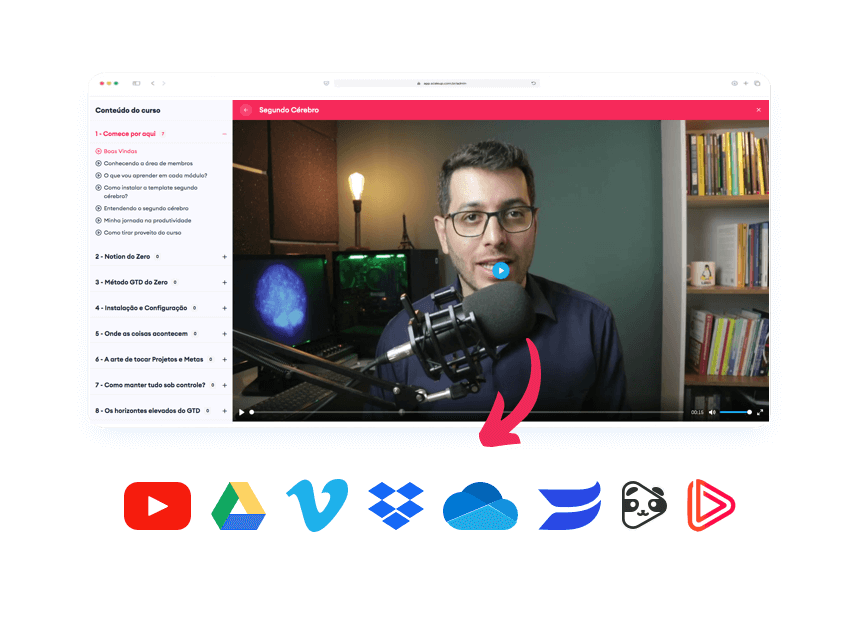The image size is (860, 620).
Task: Click the Google Drive logo icon
Action: click(238, 505)
